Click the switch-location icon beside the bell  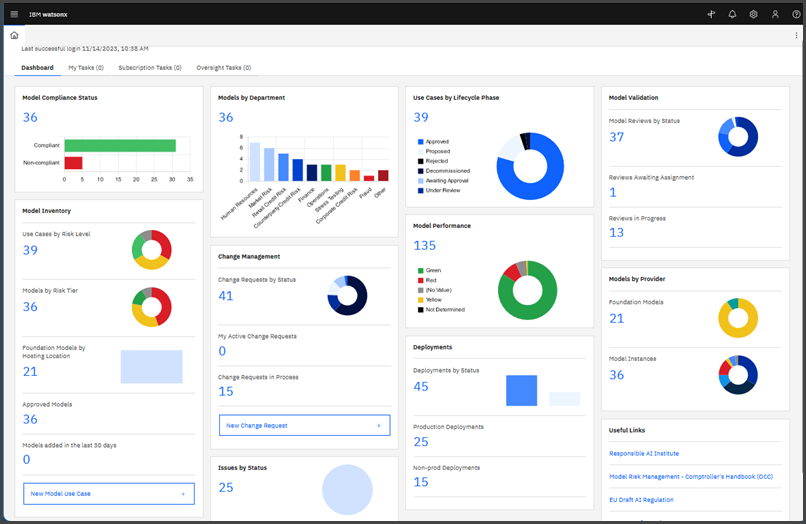tap(711, 14)
